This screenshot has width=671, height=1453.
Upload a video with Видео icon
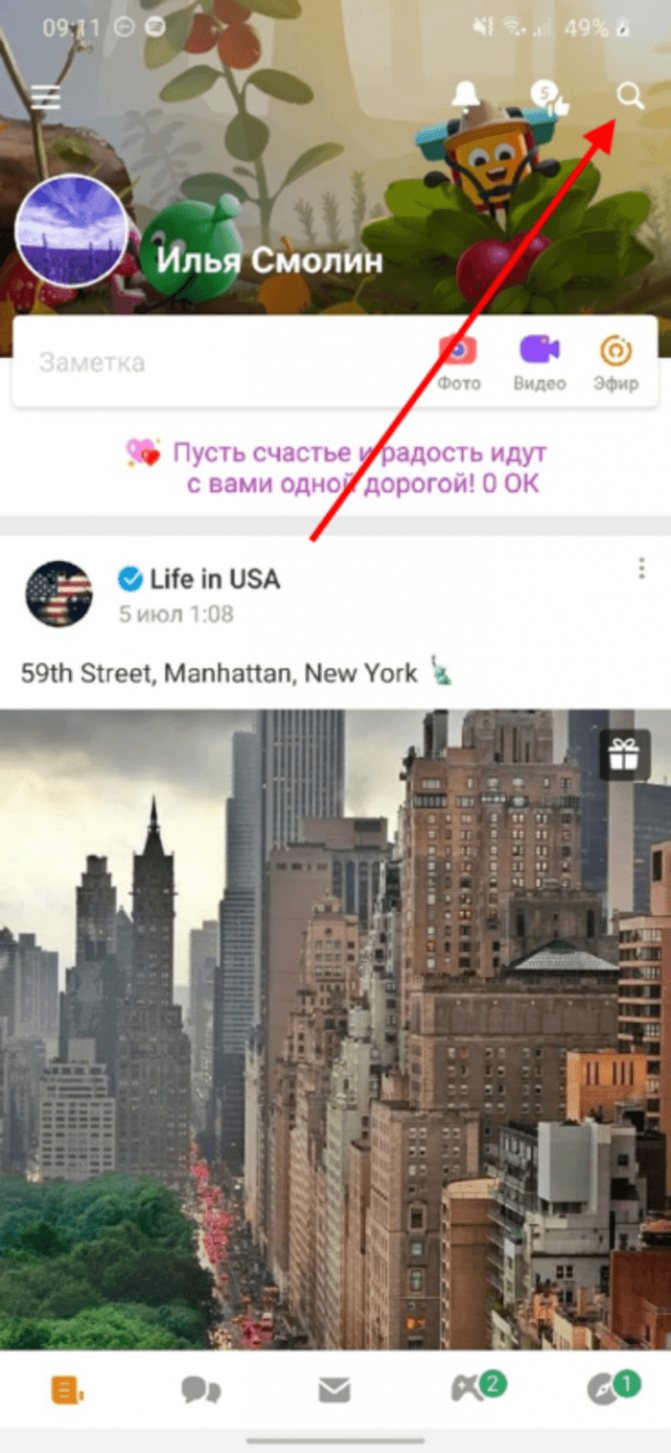540,362
